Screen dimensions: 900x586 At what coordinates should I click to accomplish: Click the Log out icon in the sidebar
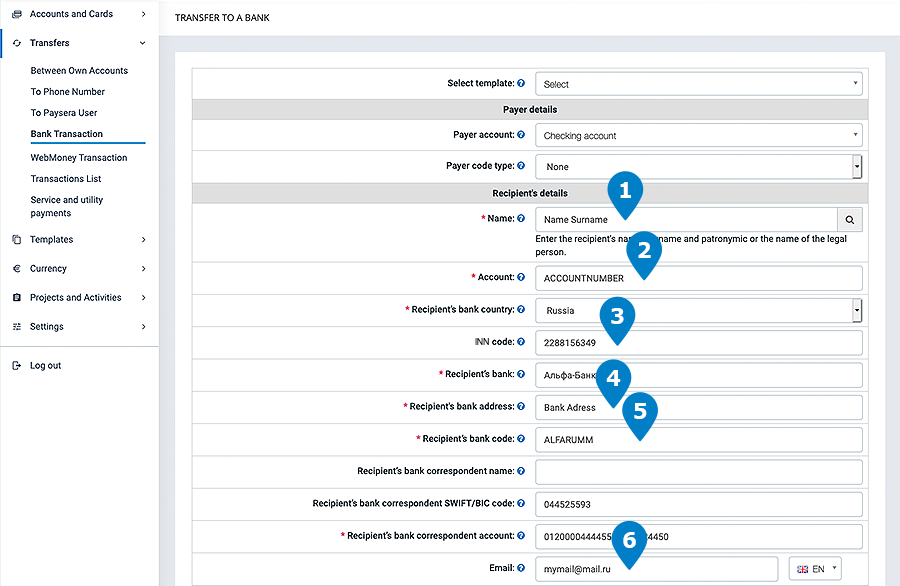pos(17,366)
